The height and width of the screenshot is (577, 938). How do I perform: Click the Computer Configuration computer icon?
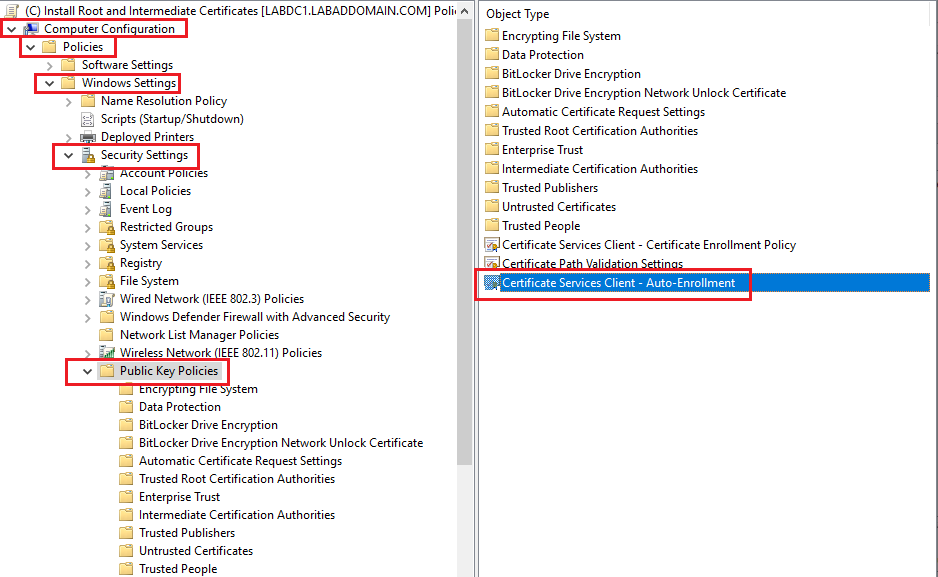pos(31,29)
